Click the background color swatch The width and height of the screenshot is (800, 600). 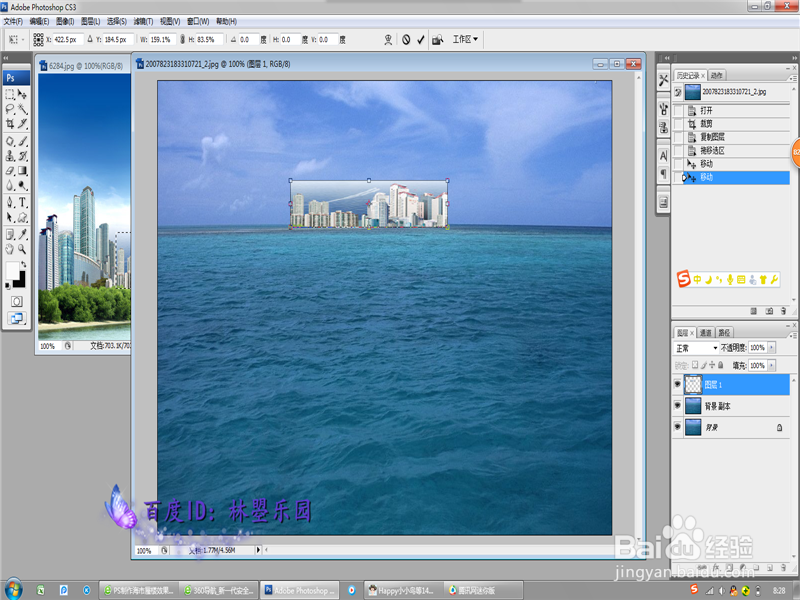[20, 281]
